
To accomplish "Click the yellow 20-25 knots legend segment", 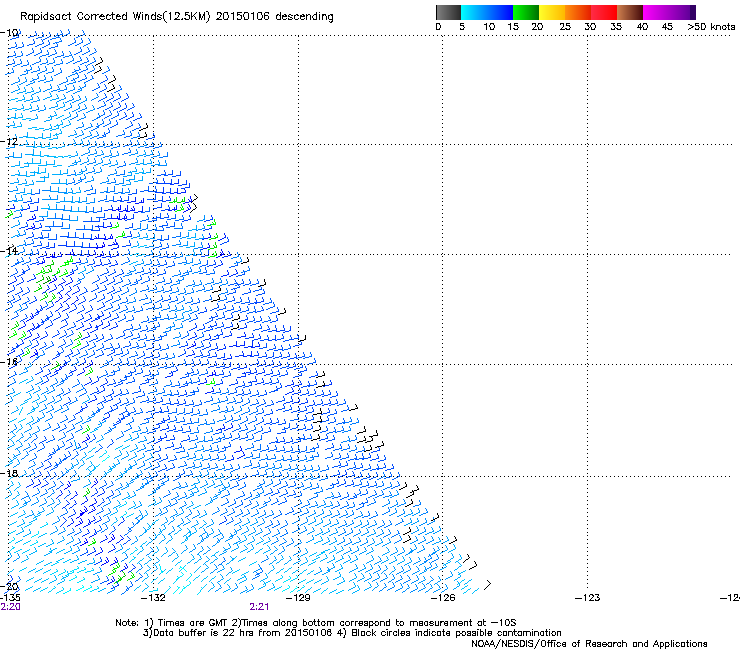I will [552, 12].
